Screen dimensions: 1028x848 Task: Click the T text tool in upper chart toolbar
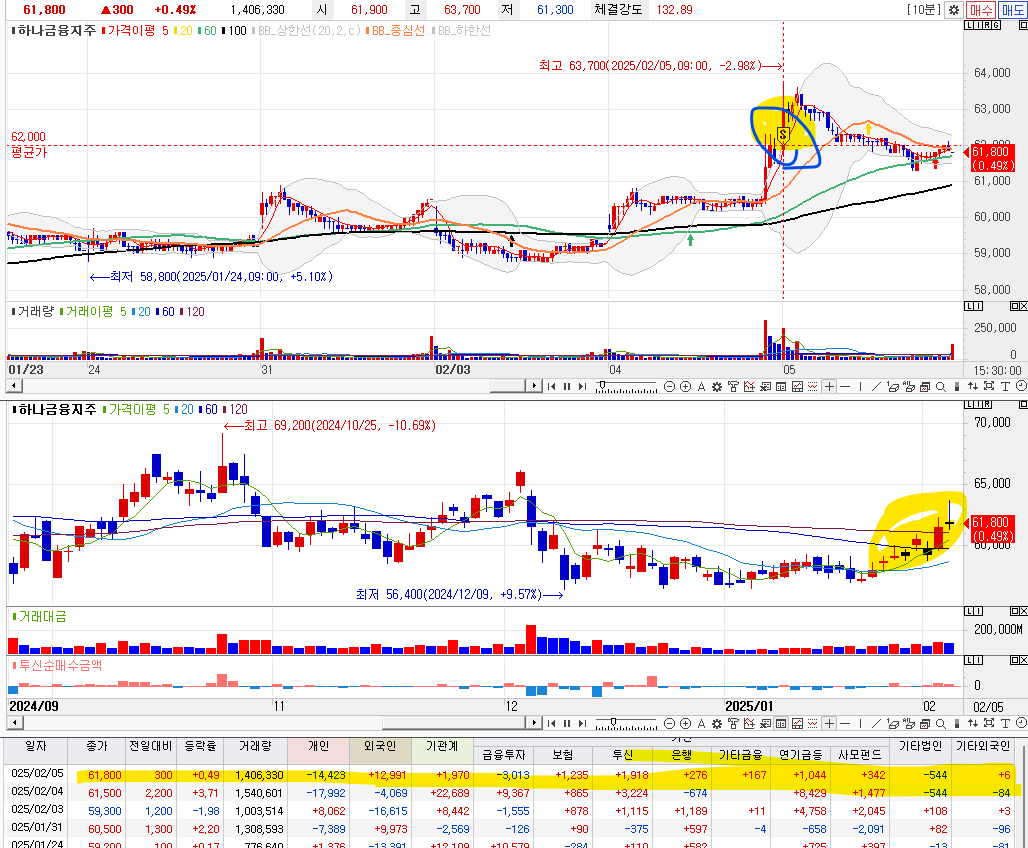pyautogui.click(x=1005, y=387)
